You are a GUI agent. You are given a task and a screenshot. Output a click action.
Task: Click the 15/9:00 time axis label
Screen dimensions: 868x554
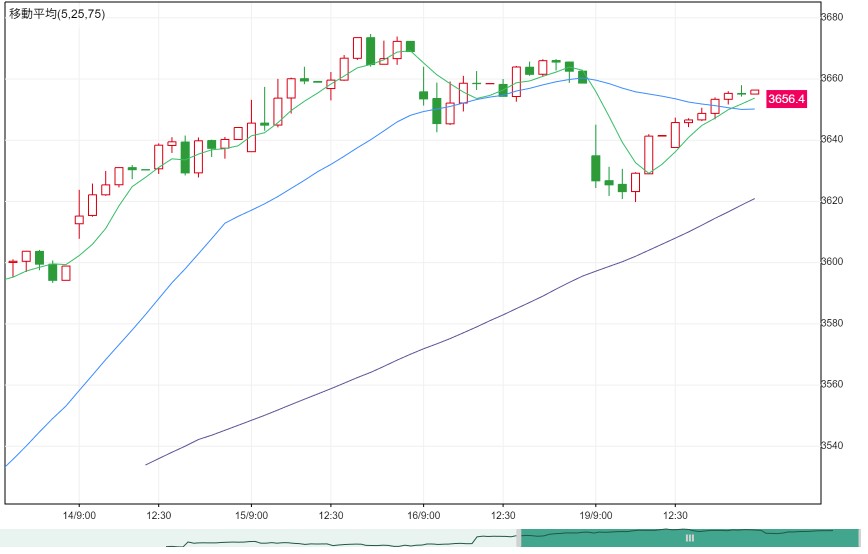tap(251, 516)
